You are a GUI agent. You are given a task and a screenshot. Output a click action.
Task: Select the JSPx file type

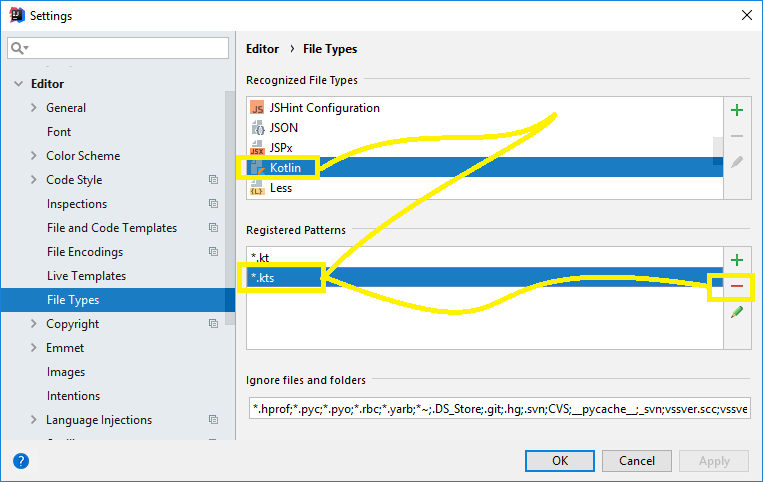pos(485,147)
